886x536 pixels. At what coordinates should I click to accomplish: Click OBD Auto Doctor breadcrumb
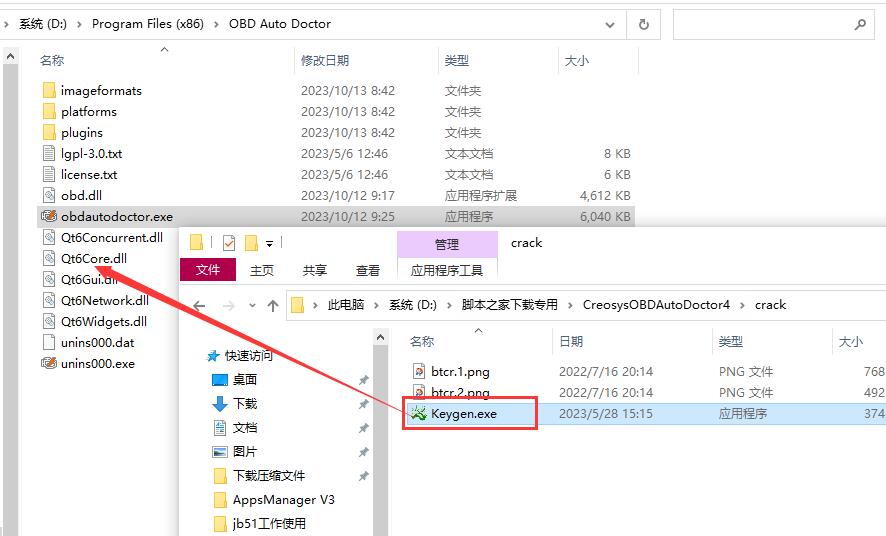[280, 24]
